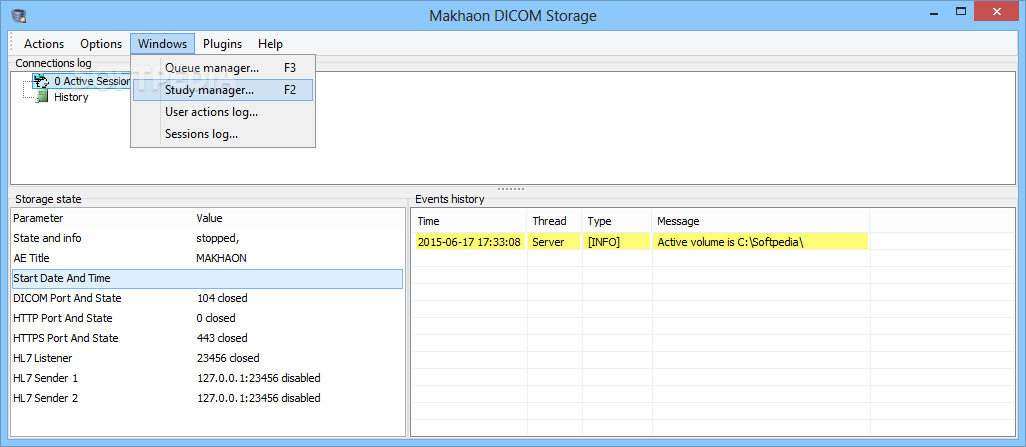Click the '23456 closed' value

pos(228,358)
